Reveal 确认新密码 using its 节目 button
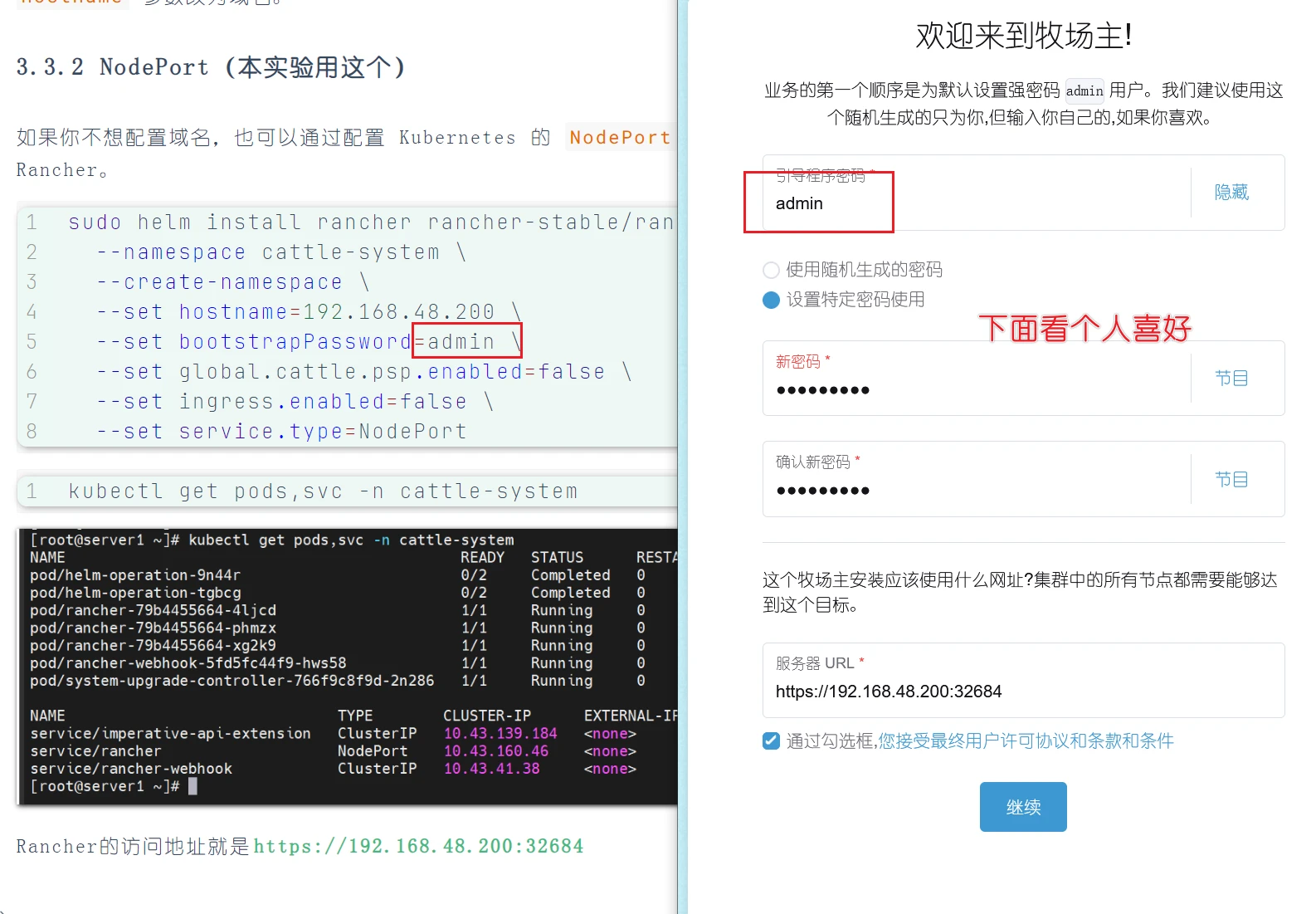 (1231, 480)
